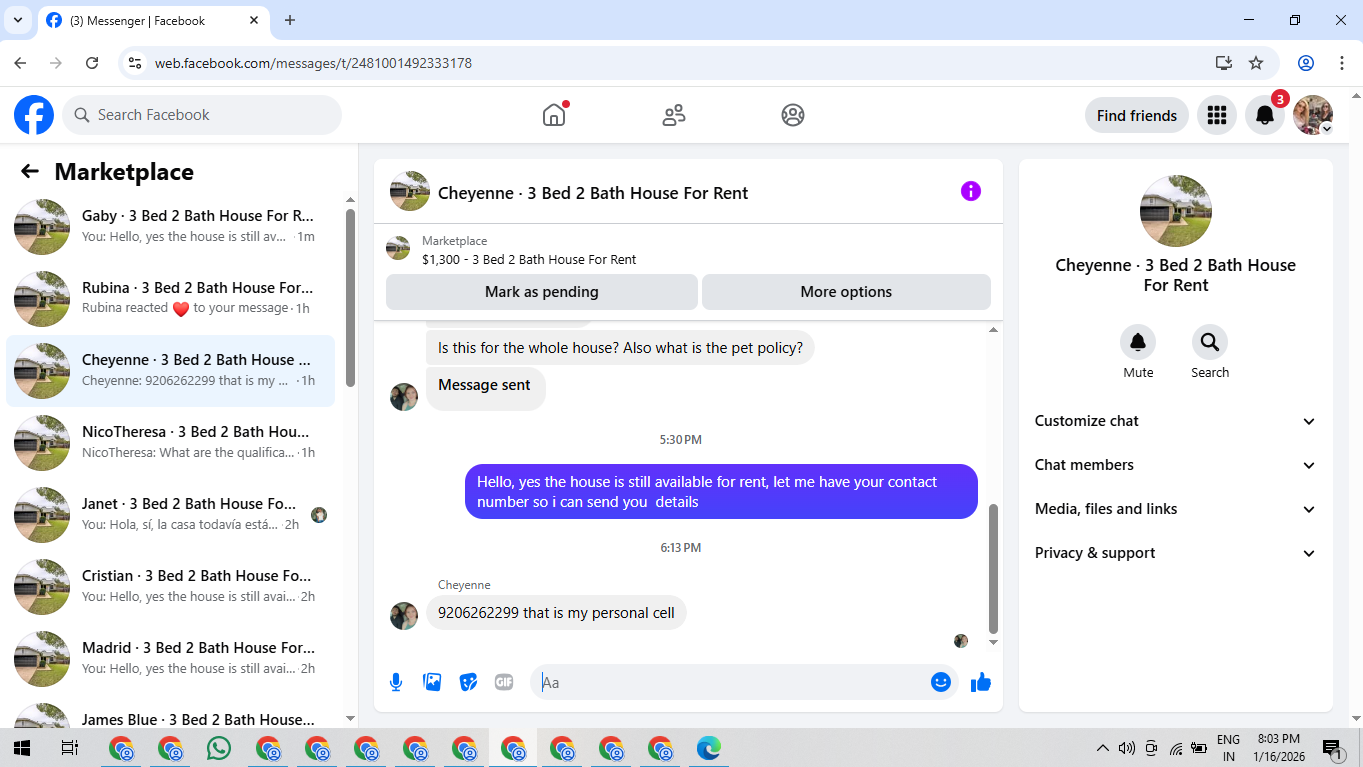Click the chat messages scrollbar thumb
Screen dimensions: 1363x767
(993, 568)
